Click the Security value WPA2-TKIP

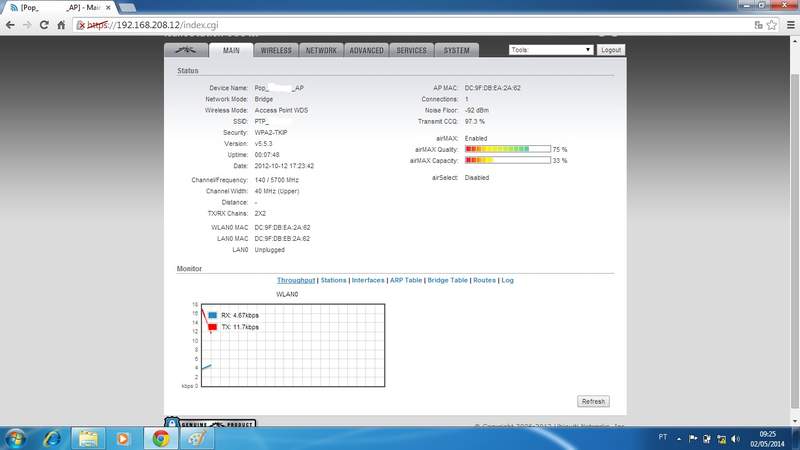(x=271, y=132)
